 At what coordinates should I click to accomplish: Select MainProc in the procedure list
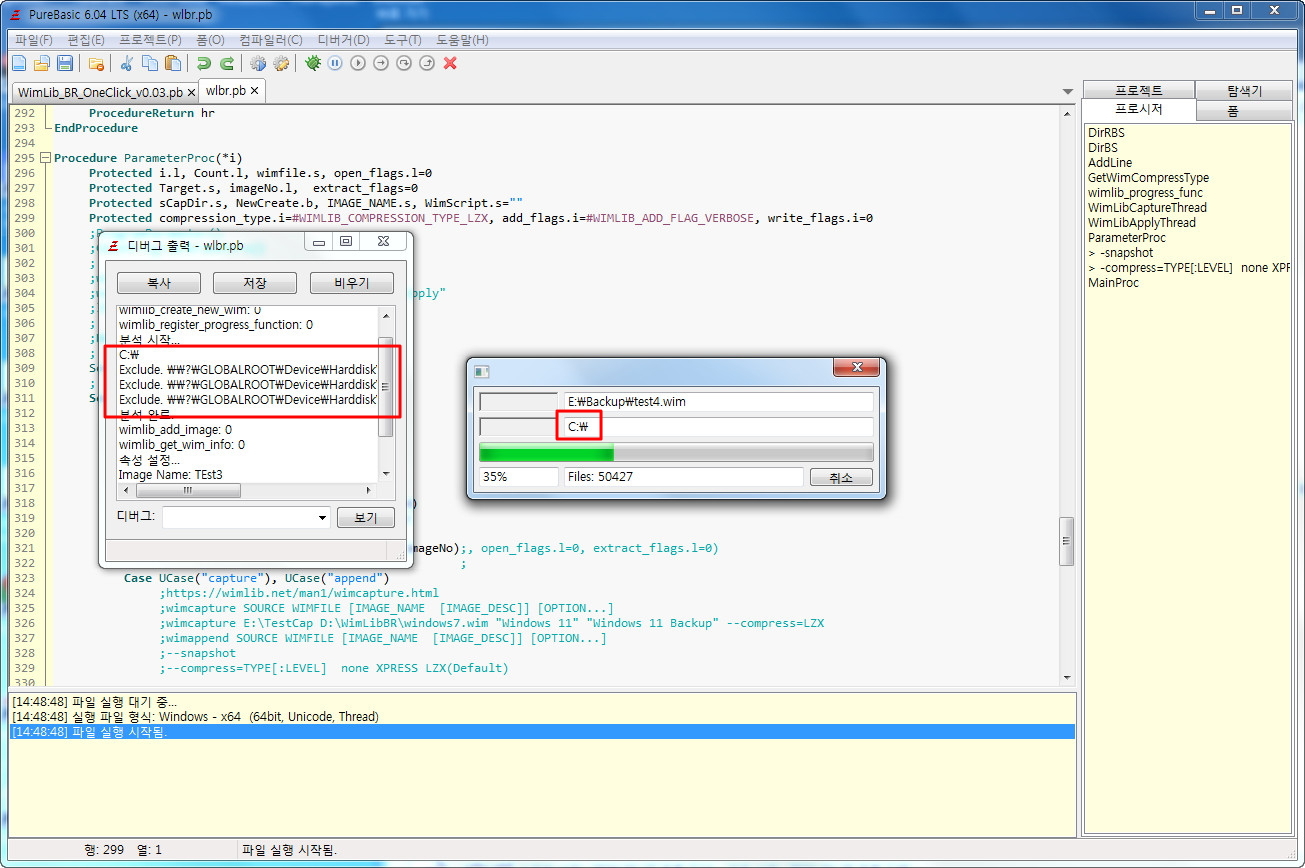tap(1113, 282)
